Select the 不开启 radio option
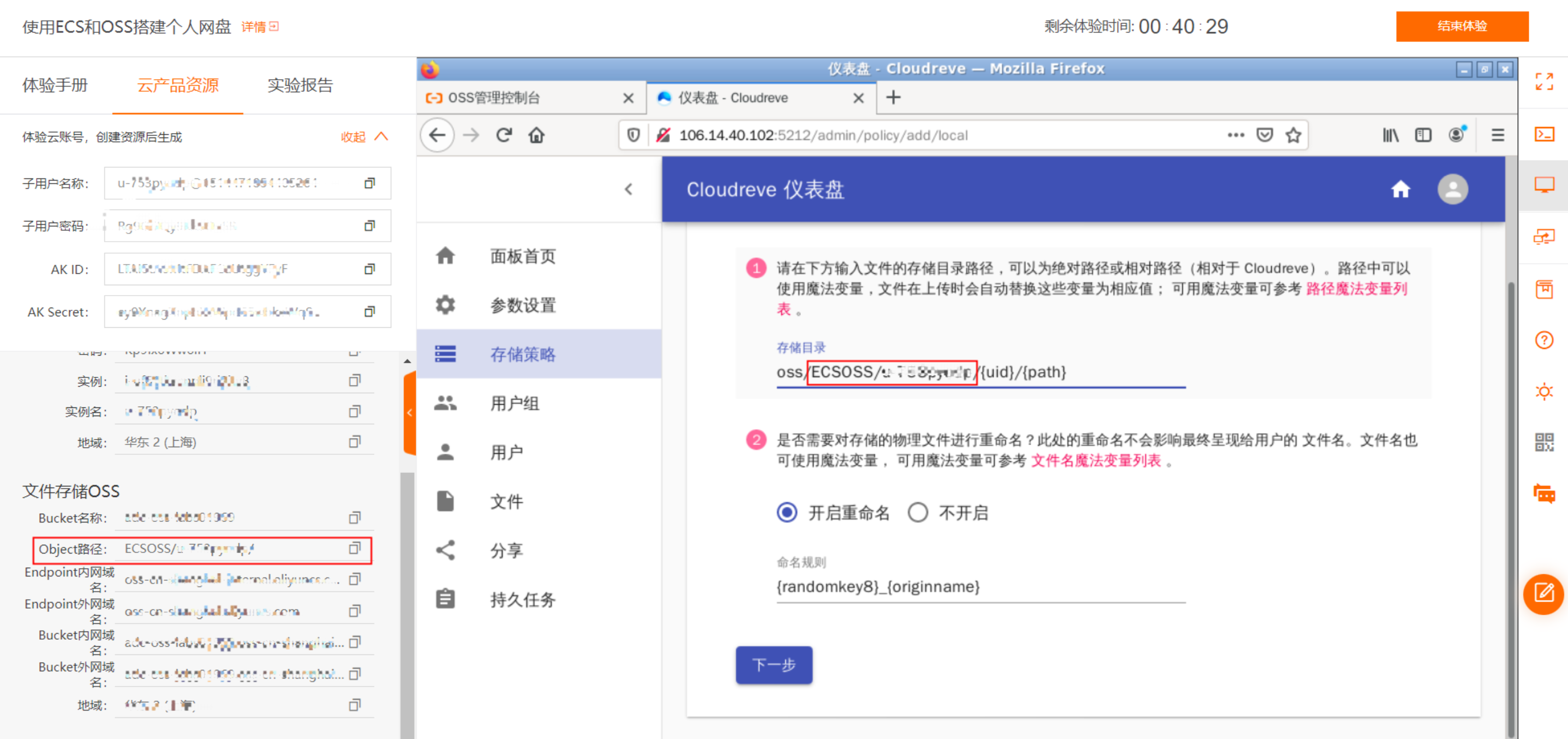This screenshot has height=739, width=1568. click(917, 513)
